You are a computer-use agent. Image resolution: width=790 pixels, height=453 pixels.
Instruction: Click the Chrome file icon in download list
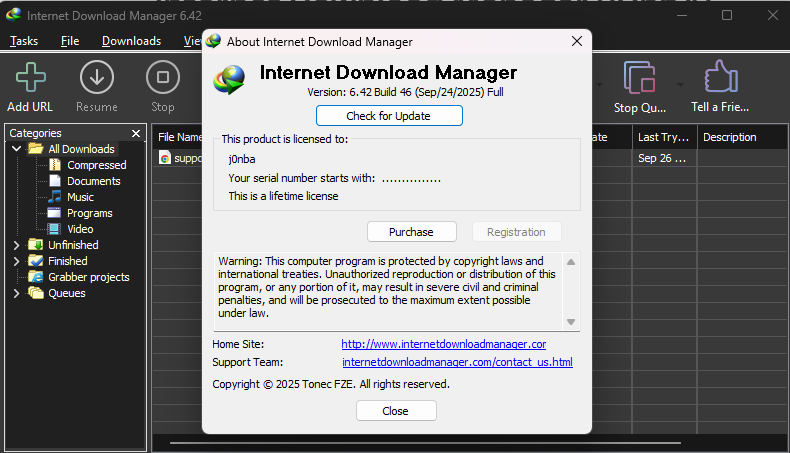point(165,158)
